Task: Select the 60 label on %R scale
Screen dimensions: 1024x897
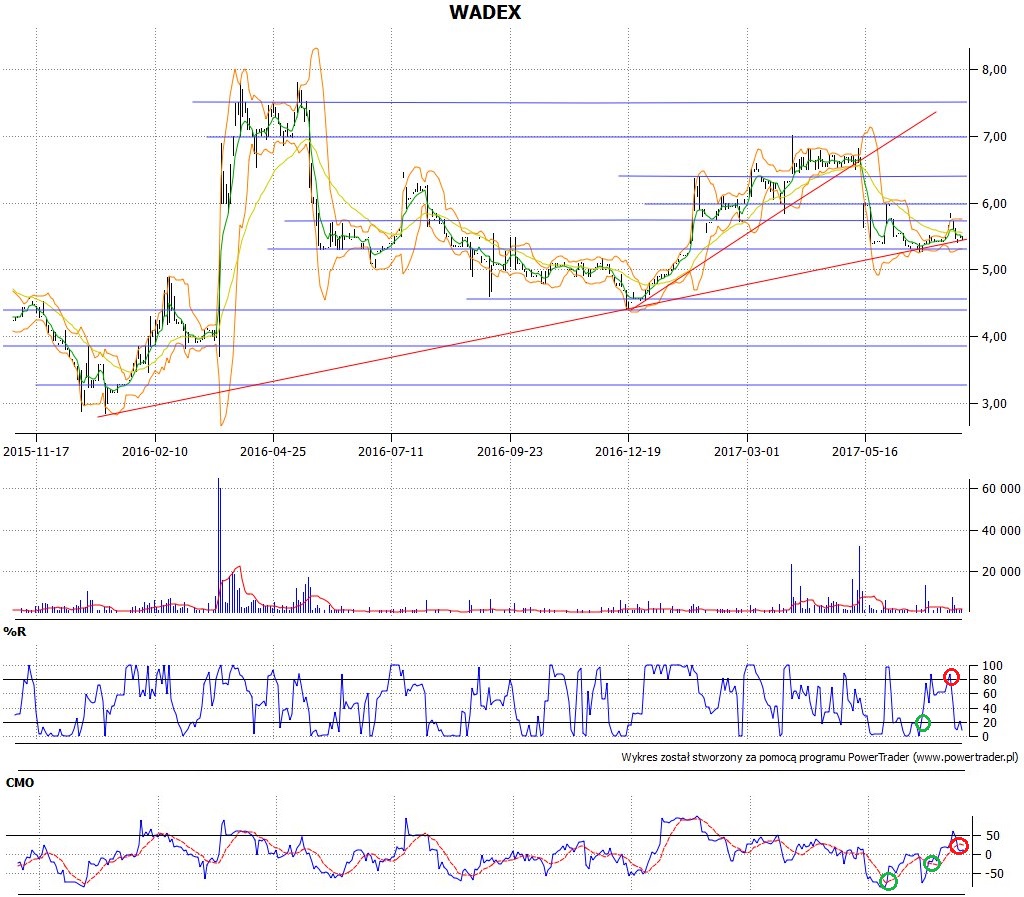Action: tap(989, 694)
